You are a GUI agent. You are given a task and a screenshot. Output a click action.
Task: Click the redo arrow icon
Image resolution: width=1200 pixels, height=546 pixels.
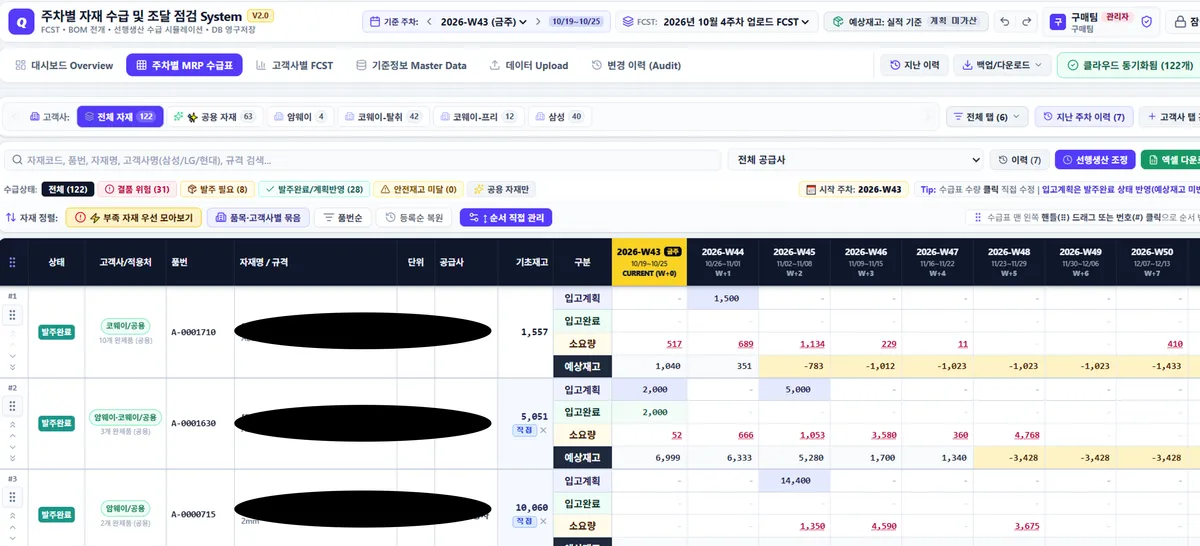[x=1027, y=22]
